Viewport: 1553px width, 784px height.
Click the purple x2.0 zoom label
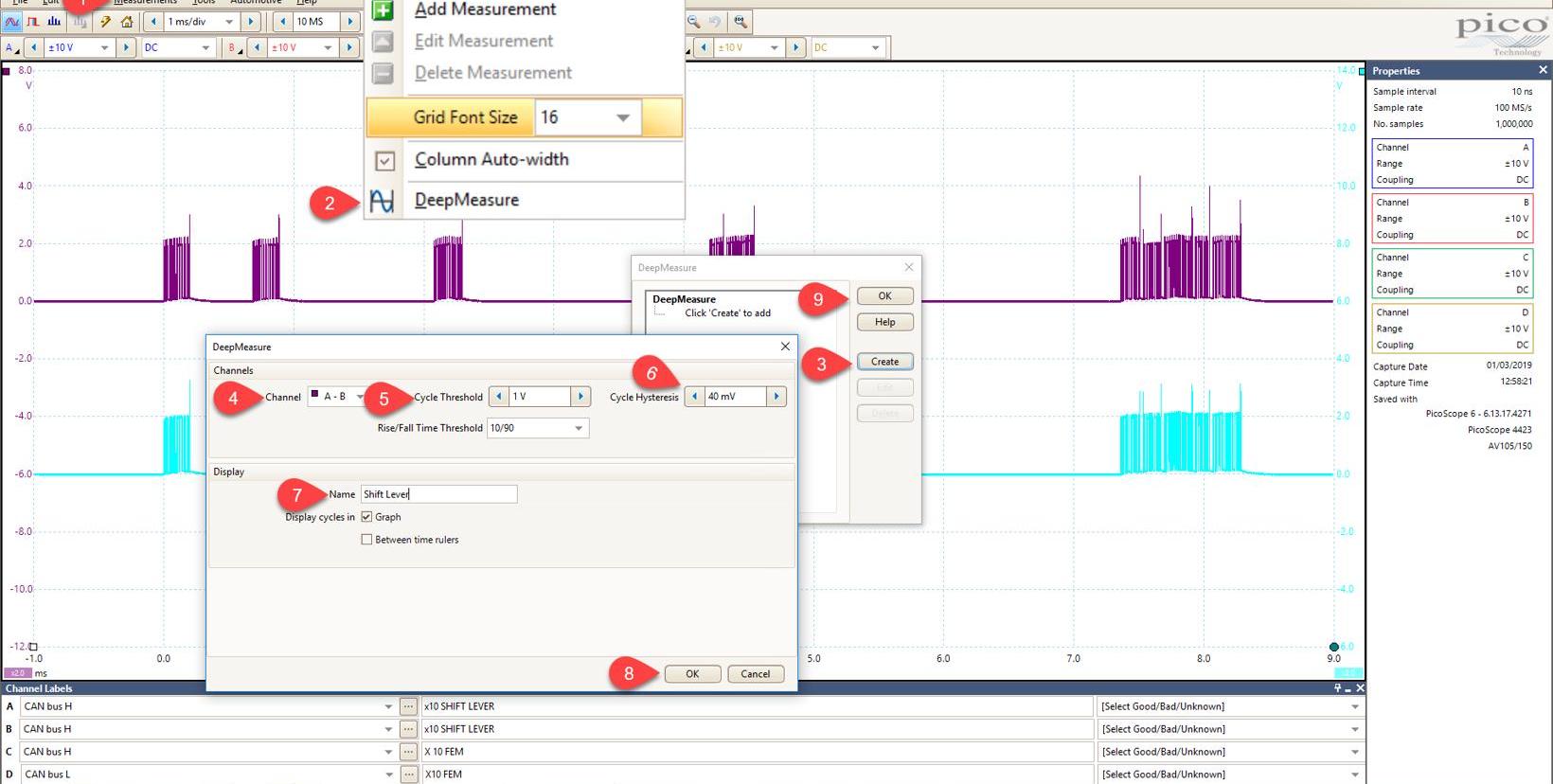coord(19,673)
